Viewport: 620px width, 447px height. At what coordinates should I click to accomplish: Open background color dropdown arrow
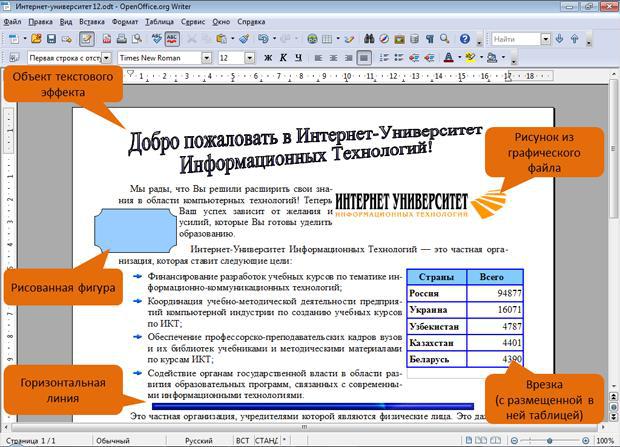click(x=503, y=58)
